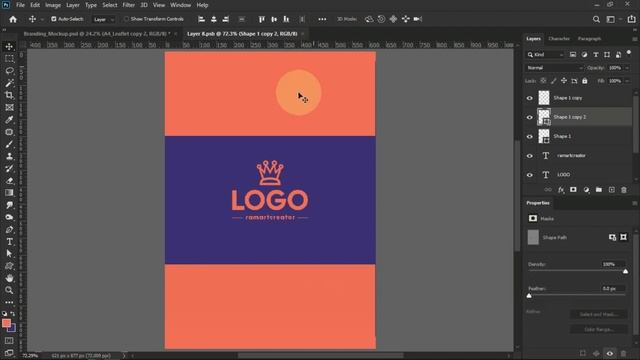Align left edges in options bar

[x=201, y=19]
